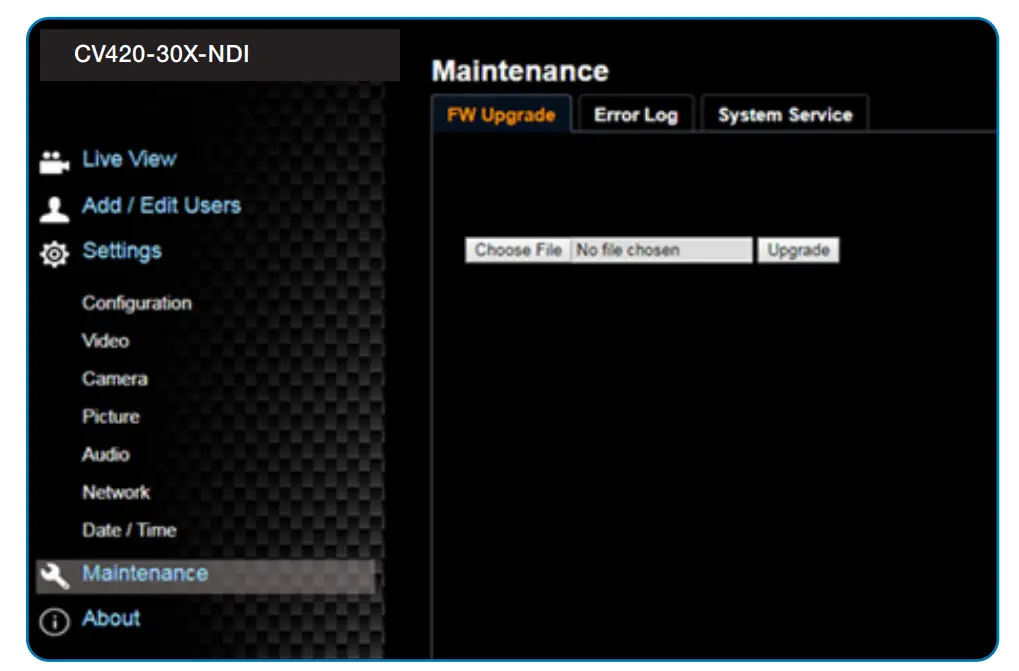Open Live View from the sidebar

[129, 158]
